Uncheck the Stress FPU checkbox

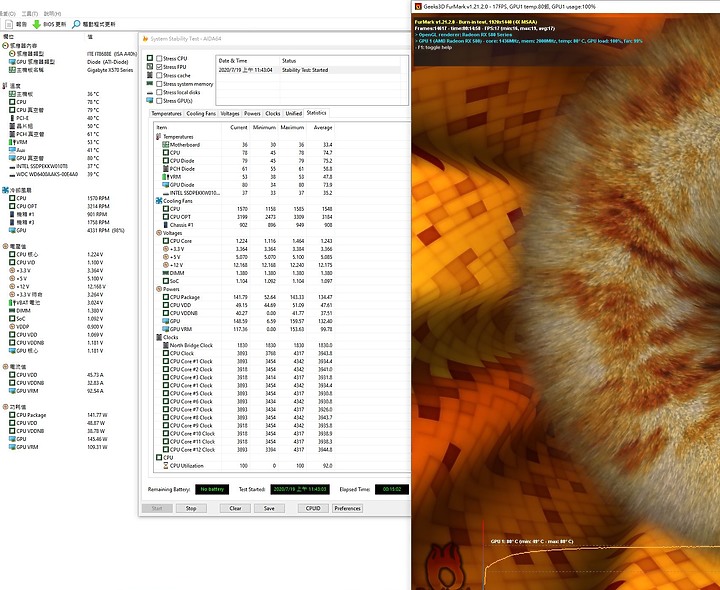pos(159,67)
